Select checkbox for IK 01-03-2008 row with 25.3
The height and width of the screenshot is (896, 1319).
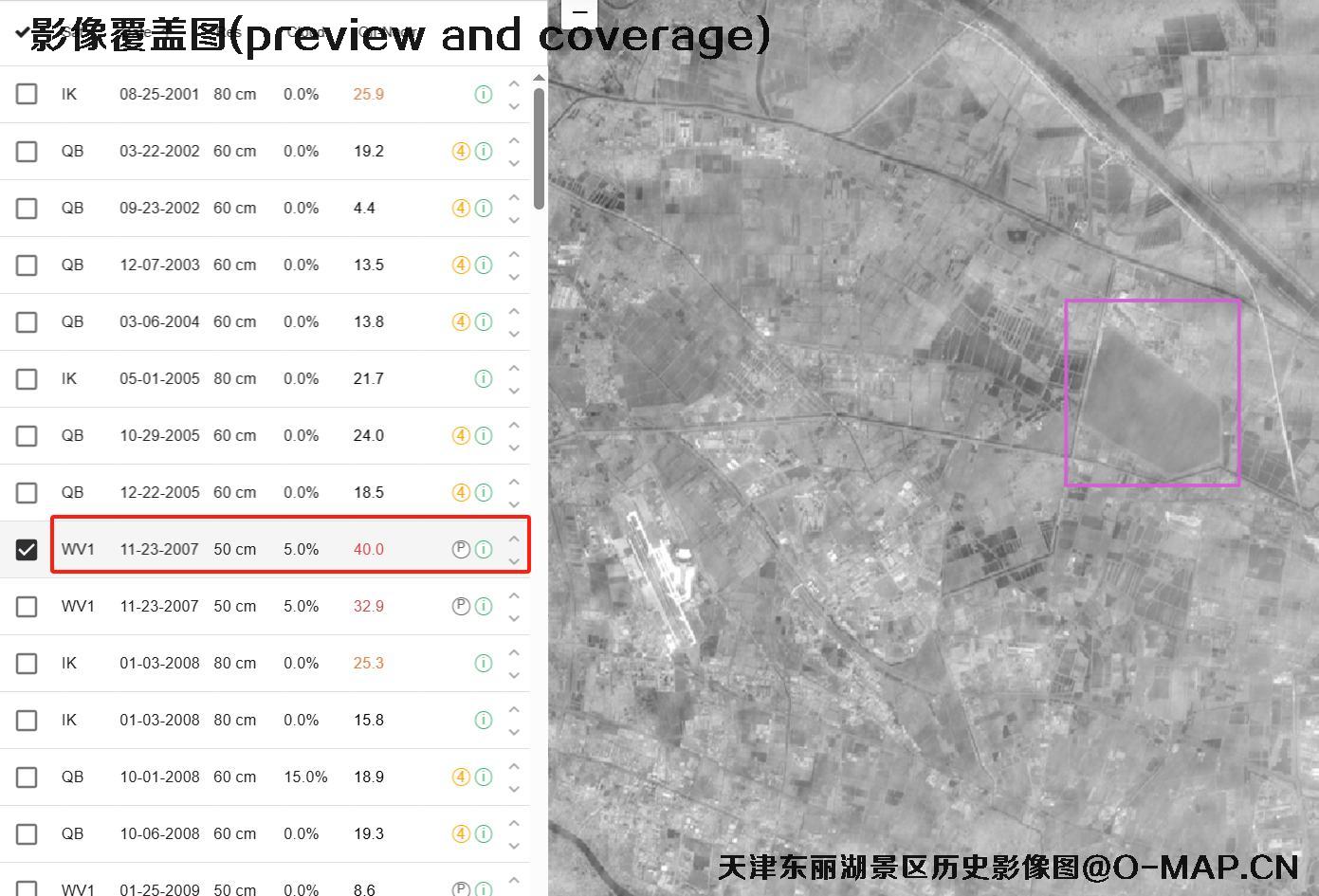click(27, 663)
